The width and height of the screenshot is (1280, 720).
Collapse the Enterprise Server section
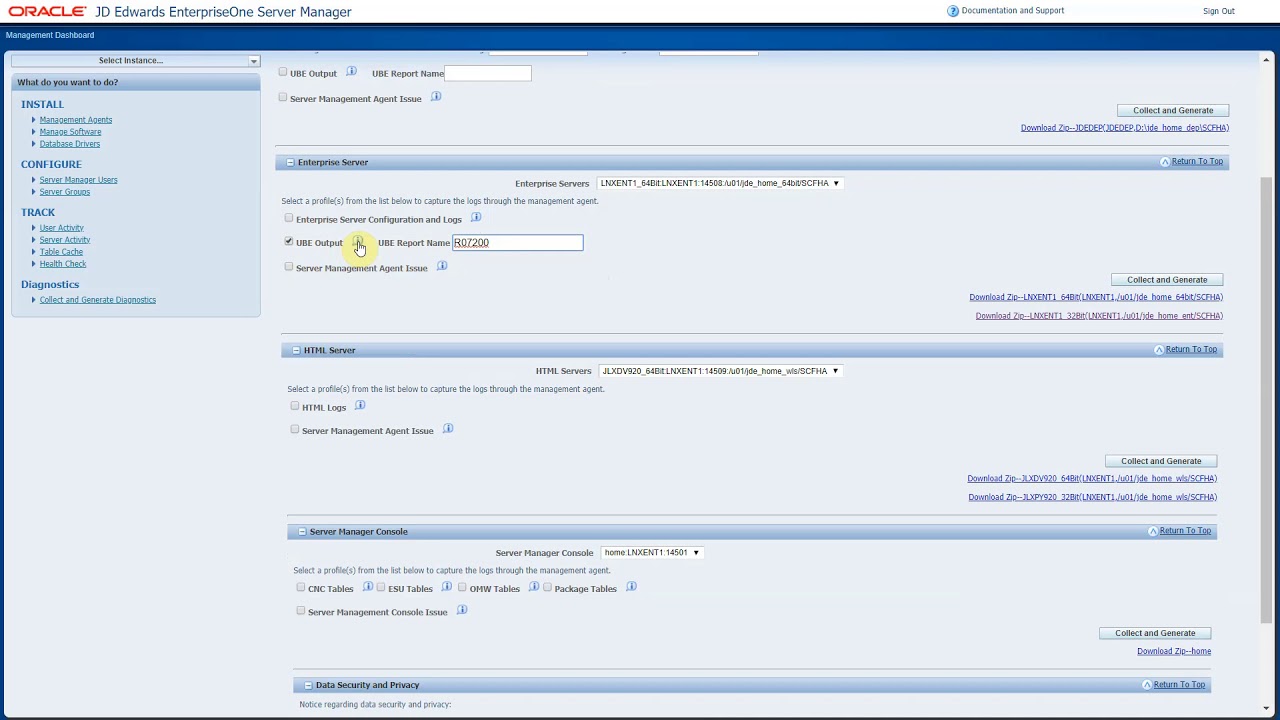tap(290, 162)
